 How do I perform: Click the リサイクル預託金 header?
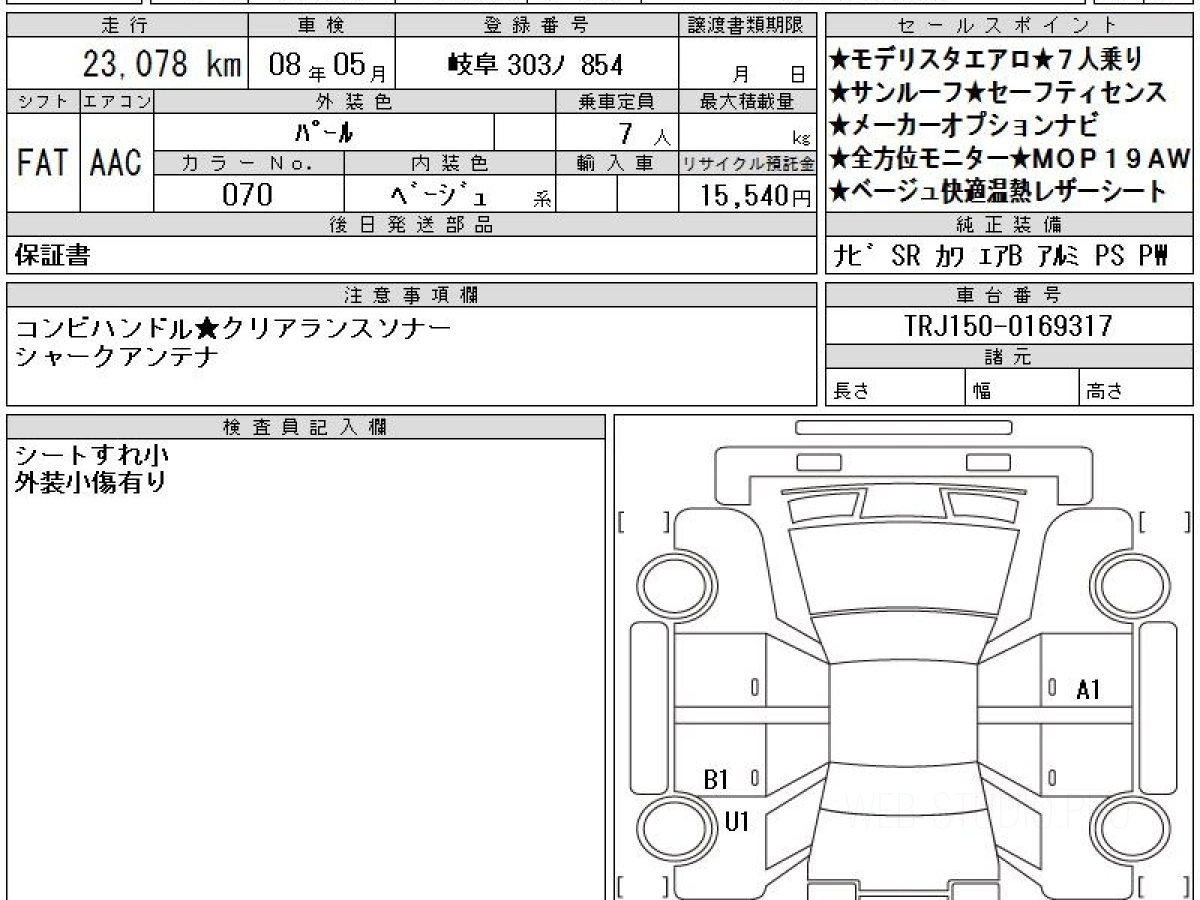click(748, 162)
